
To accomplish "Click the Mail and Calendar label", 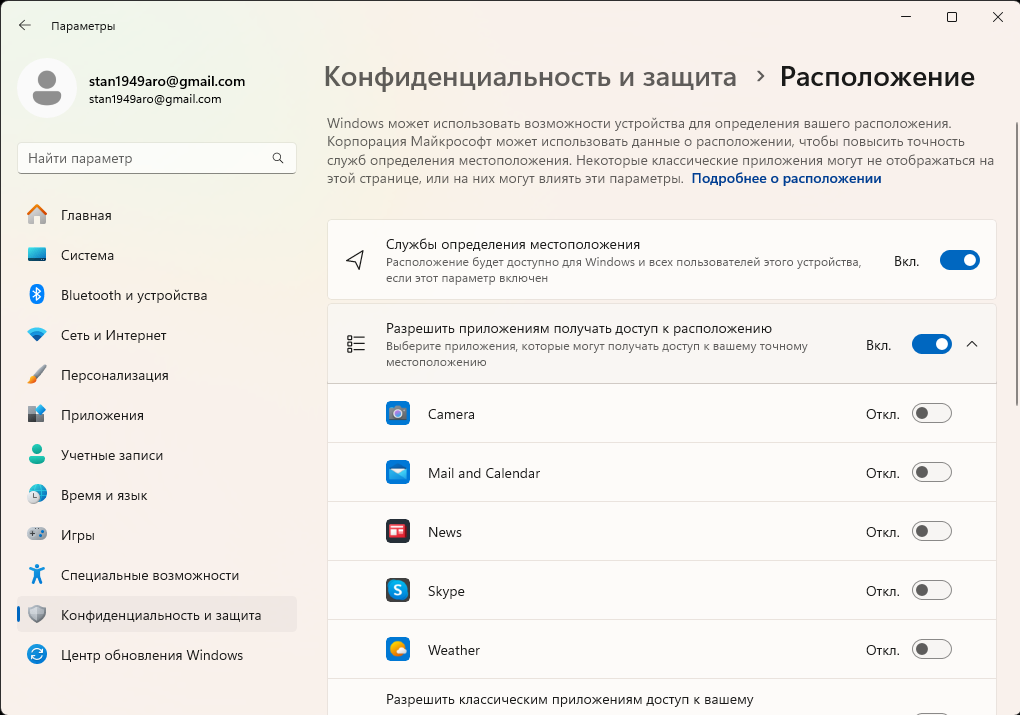I will pos(484,473).
